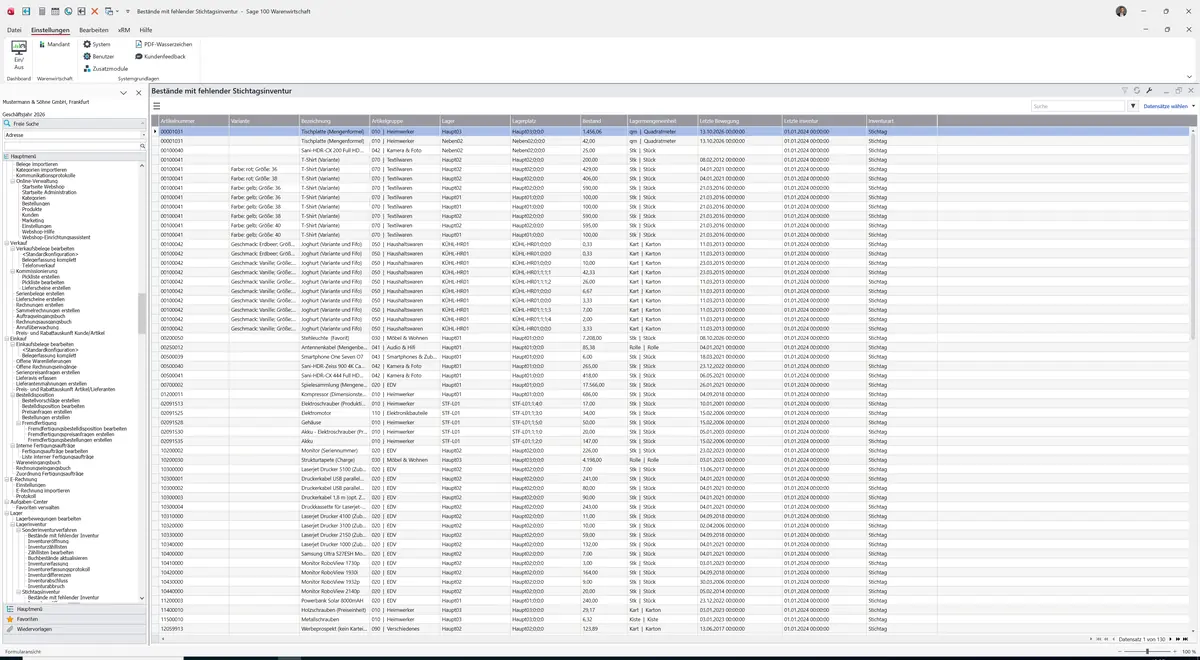Close the navigation panel with X
The image size is (1200, 660).
[138, 93]
